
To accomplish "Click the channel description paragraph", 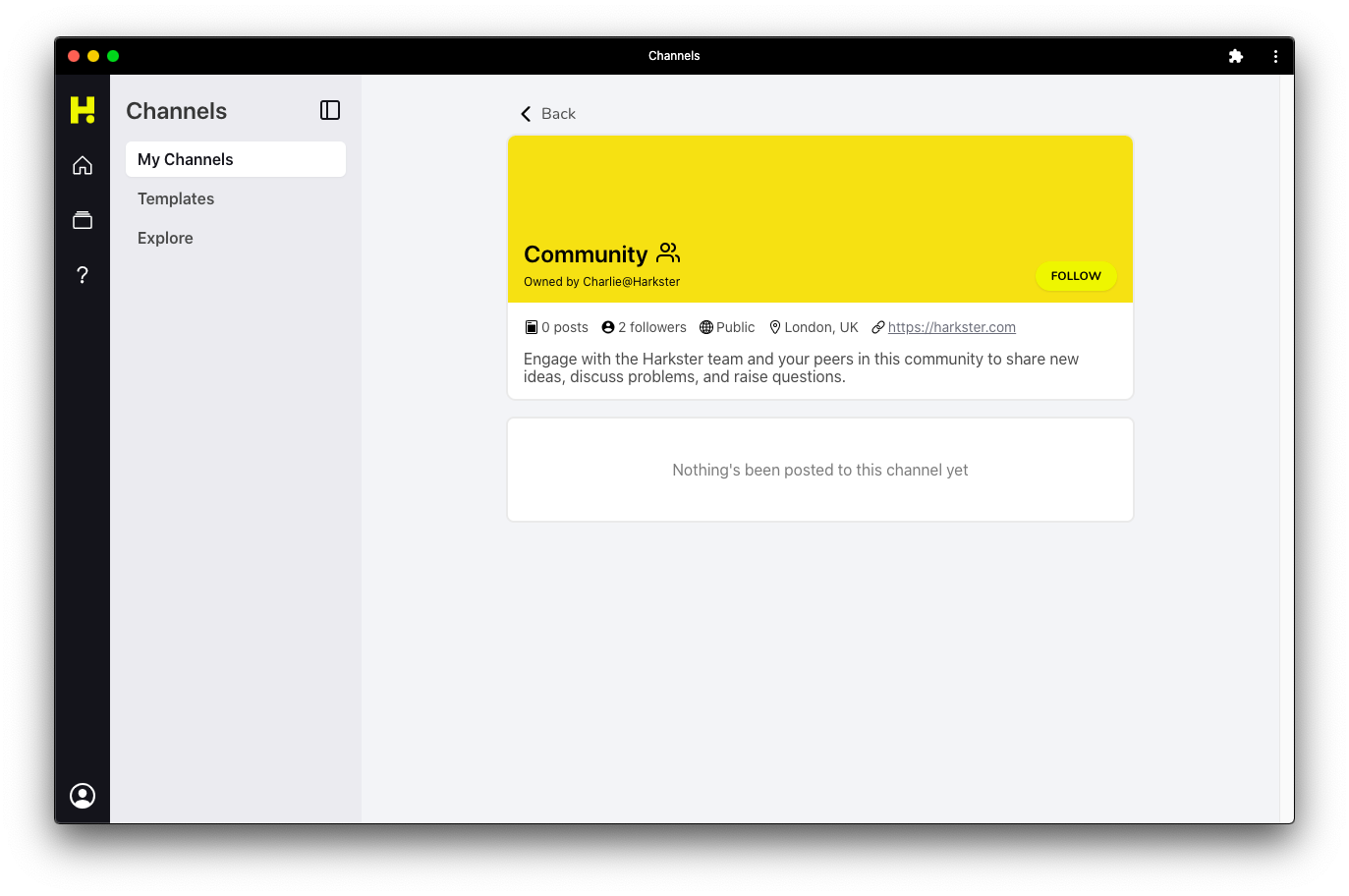I will tap(802, 368).
